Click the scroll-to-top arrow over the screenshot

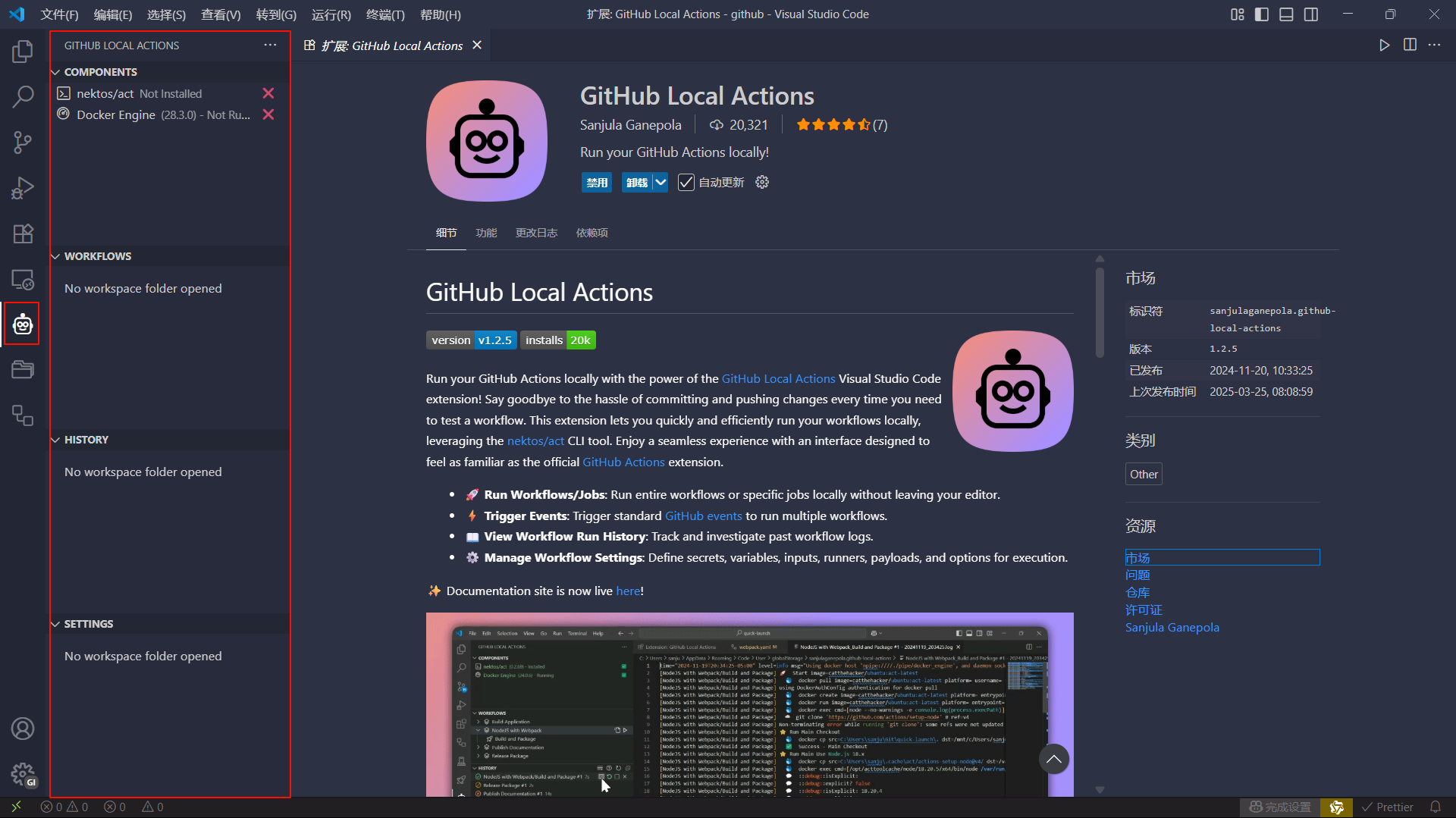(1053, 758)
